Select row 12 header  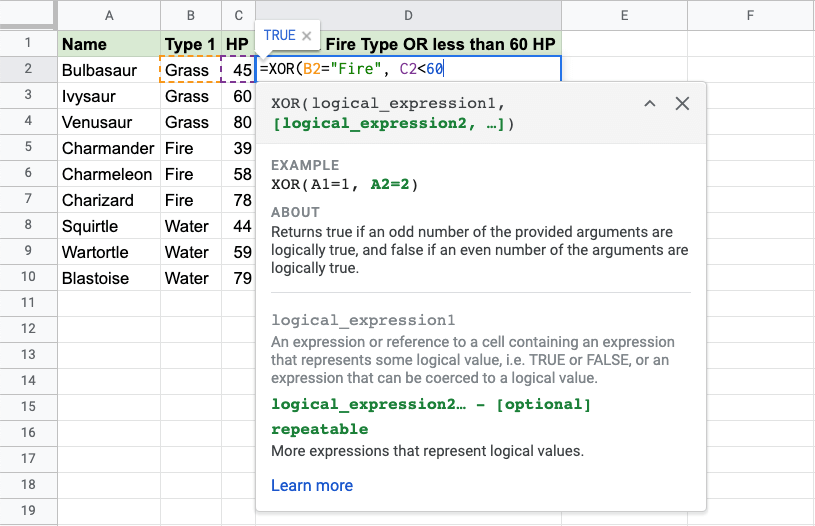[28, 328]
